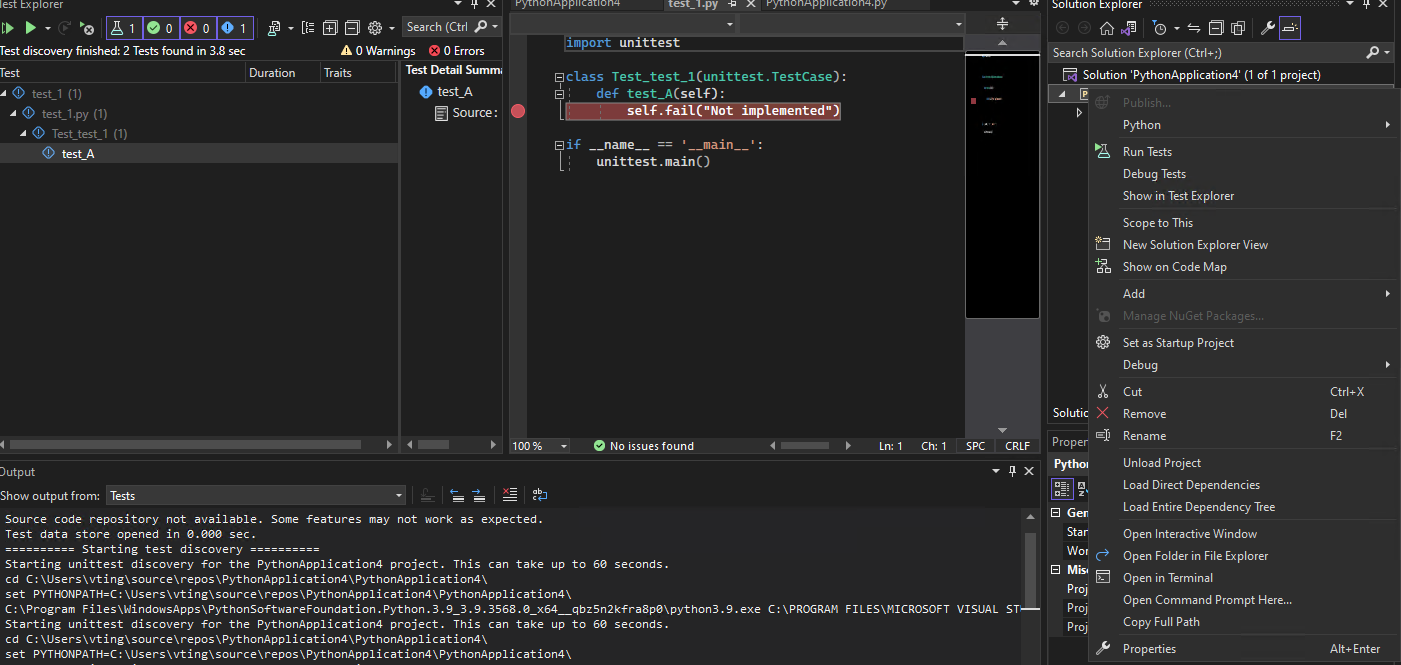This screenshot has height=665, width=1401.
Task: Click the Group By icon in Test Explorer
Action: (x=307, y=28)
